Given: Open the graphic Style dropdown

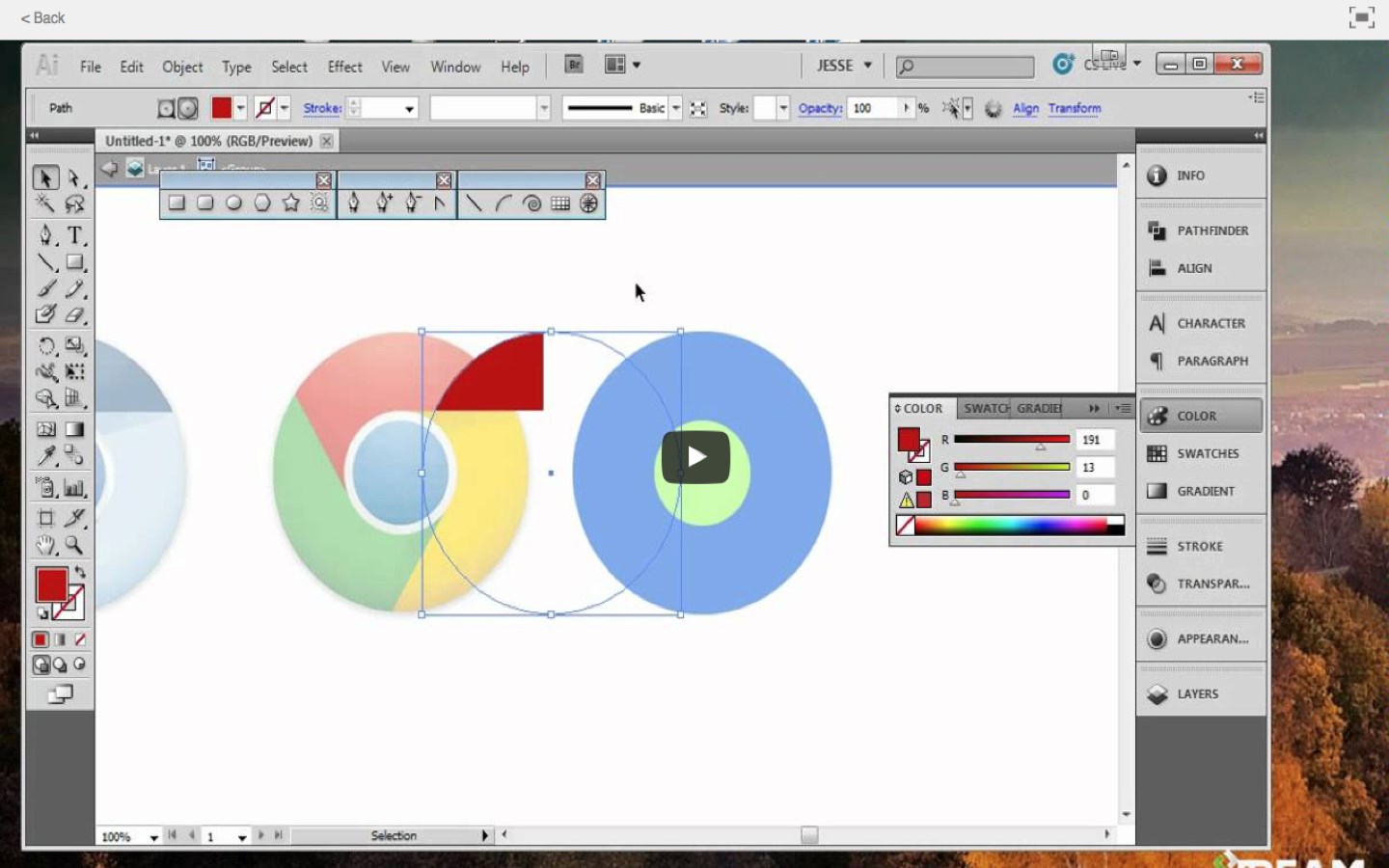Looking at the screenshot, I should [783, 108].
